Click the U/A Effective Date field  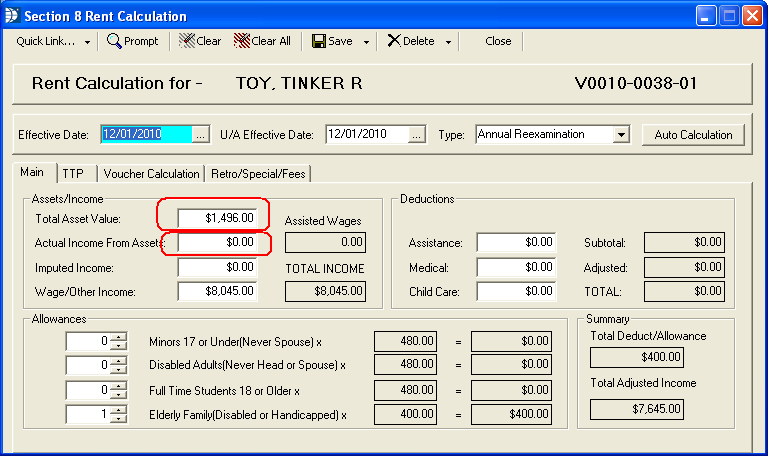pos(367,134)
